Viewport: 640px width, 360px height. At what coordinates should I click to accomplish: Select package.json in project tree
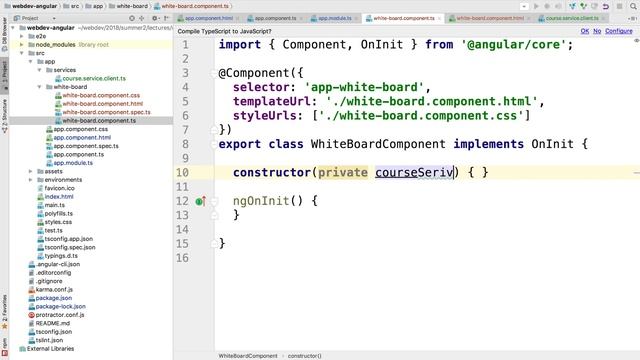coord(53,298)
